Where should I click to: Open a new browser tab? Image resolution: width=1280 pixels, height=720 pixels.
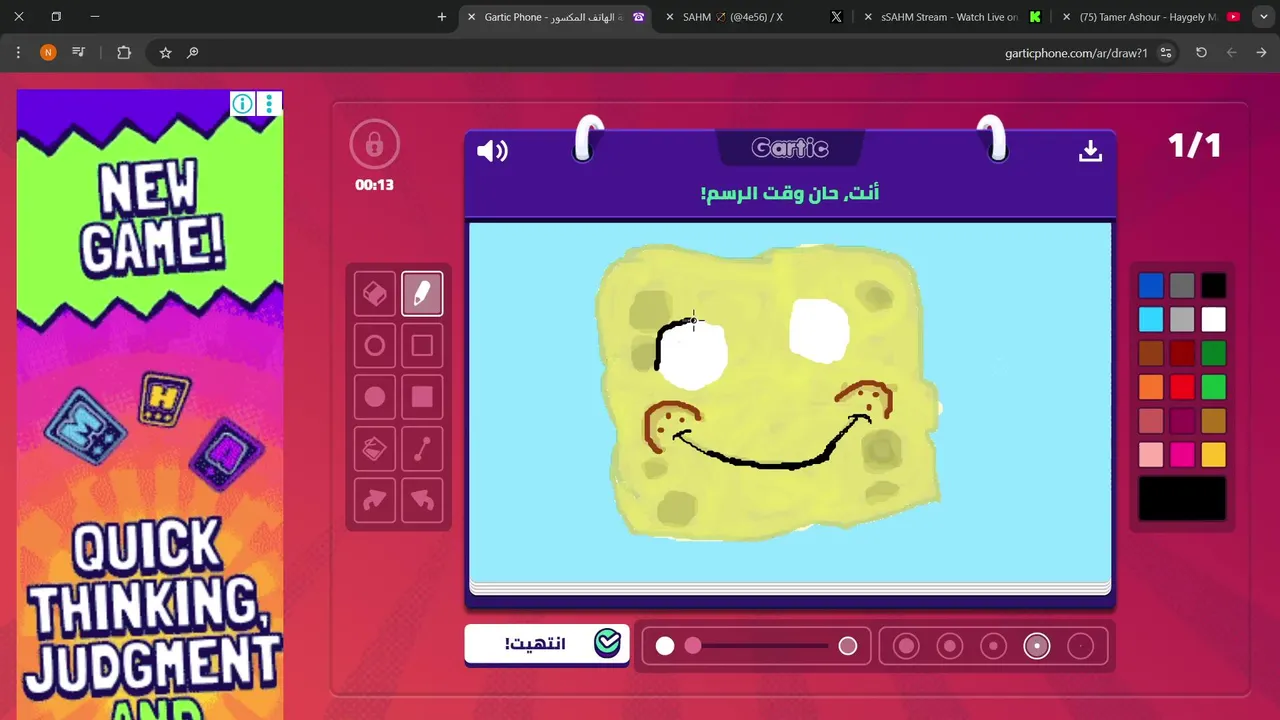442,17
